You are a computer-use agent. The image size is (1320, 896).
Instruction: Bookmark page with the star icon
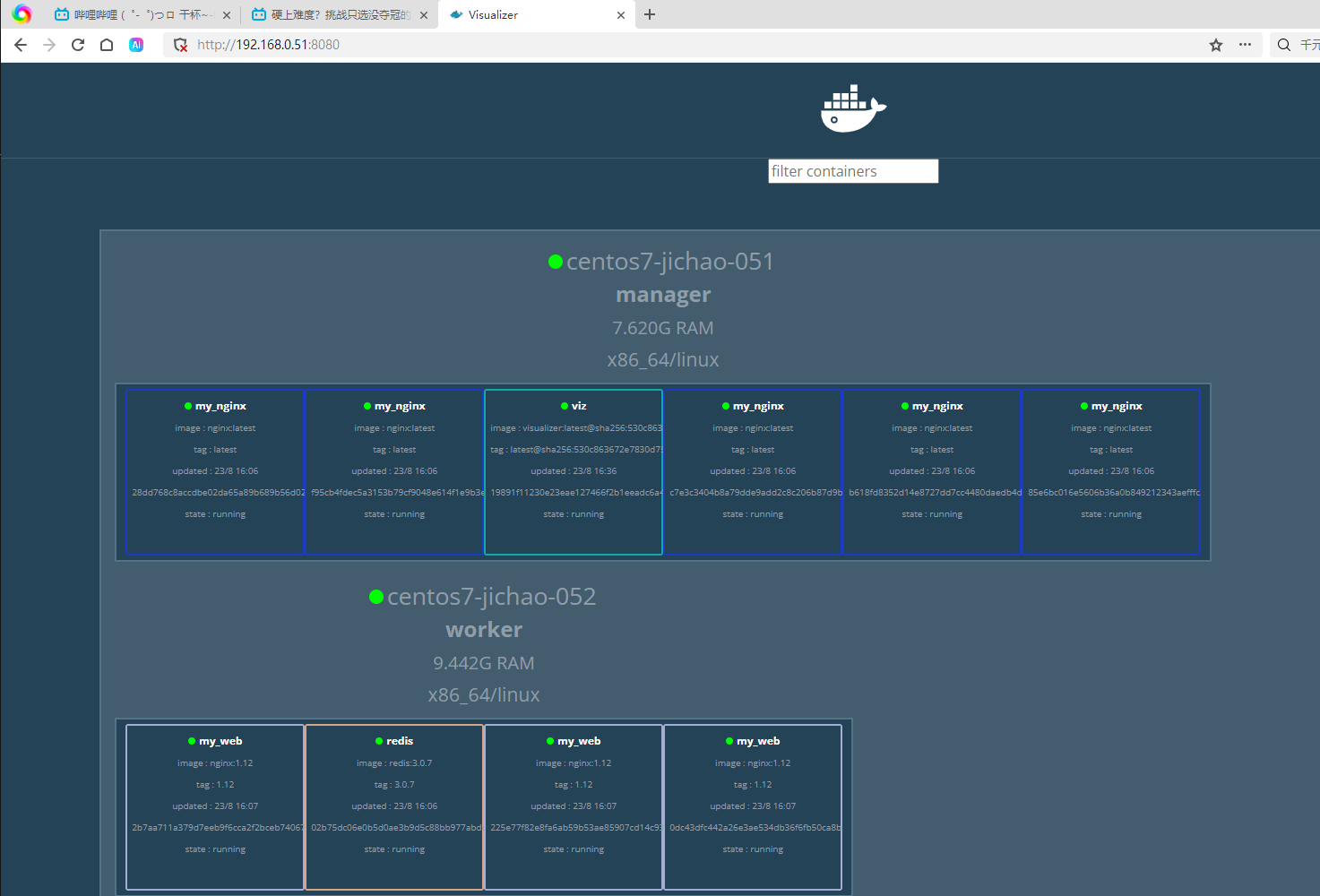1216,45
